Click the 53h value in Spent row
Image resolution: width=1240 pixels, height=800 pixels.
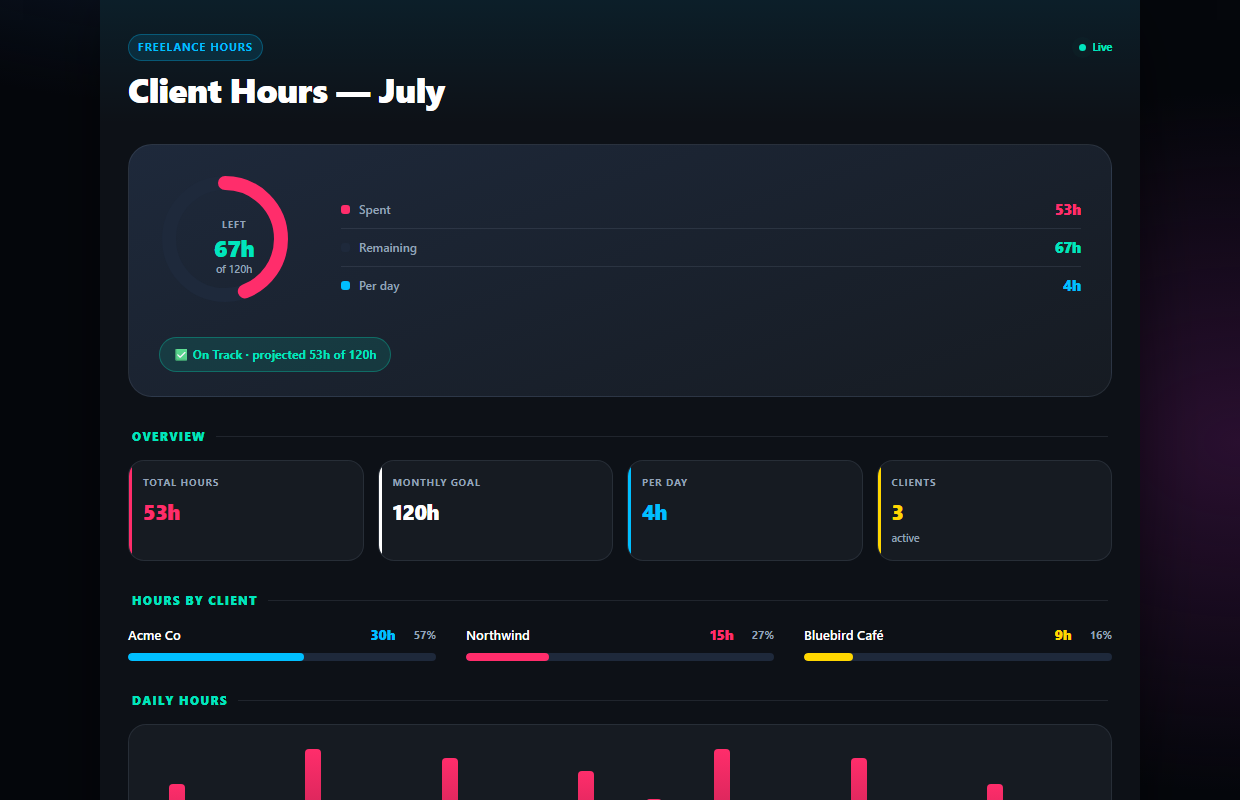click(x=1068, y=210)
